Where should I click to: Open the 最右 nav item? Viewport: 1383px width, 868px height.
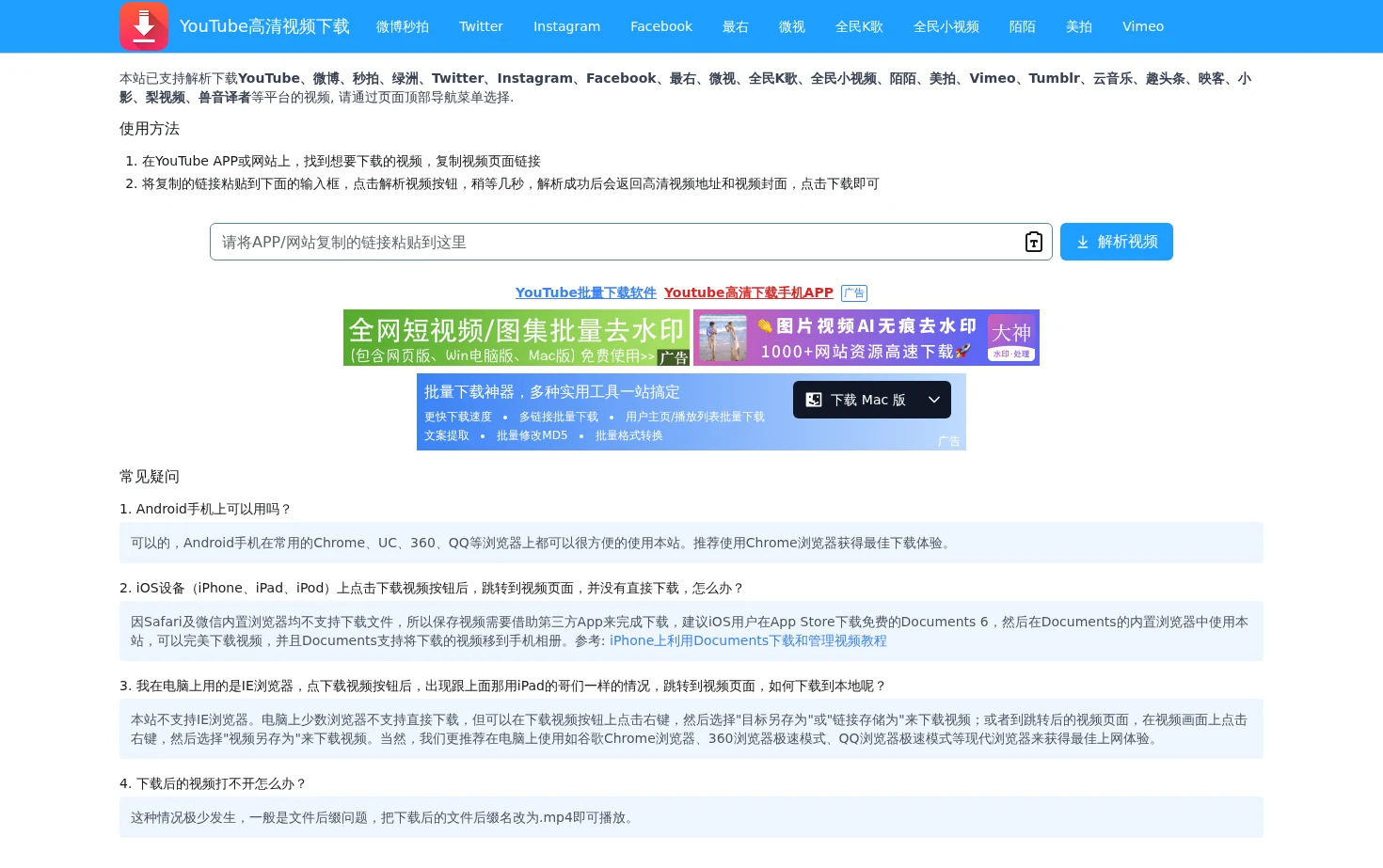pos(736,26)
